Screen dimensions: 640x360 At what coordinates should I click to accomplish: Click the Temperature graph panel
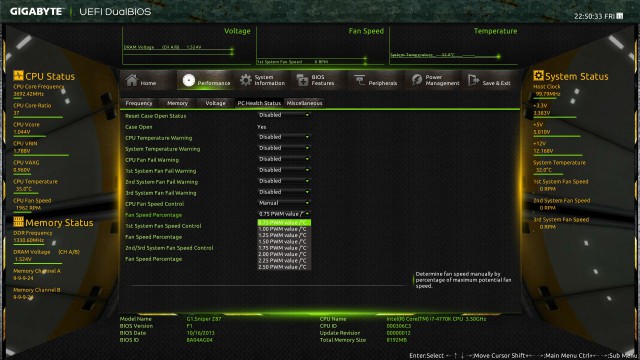tap(453, 46)
